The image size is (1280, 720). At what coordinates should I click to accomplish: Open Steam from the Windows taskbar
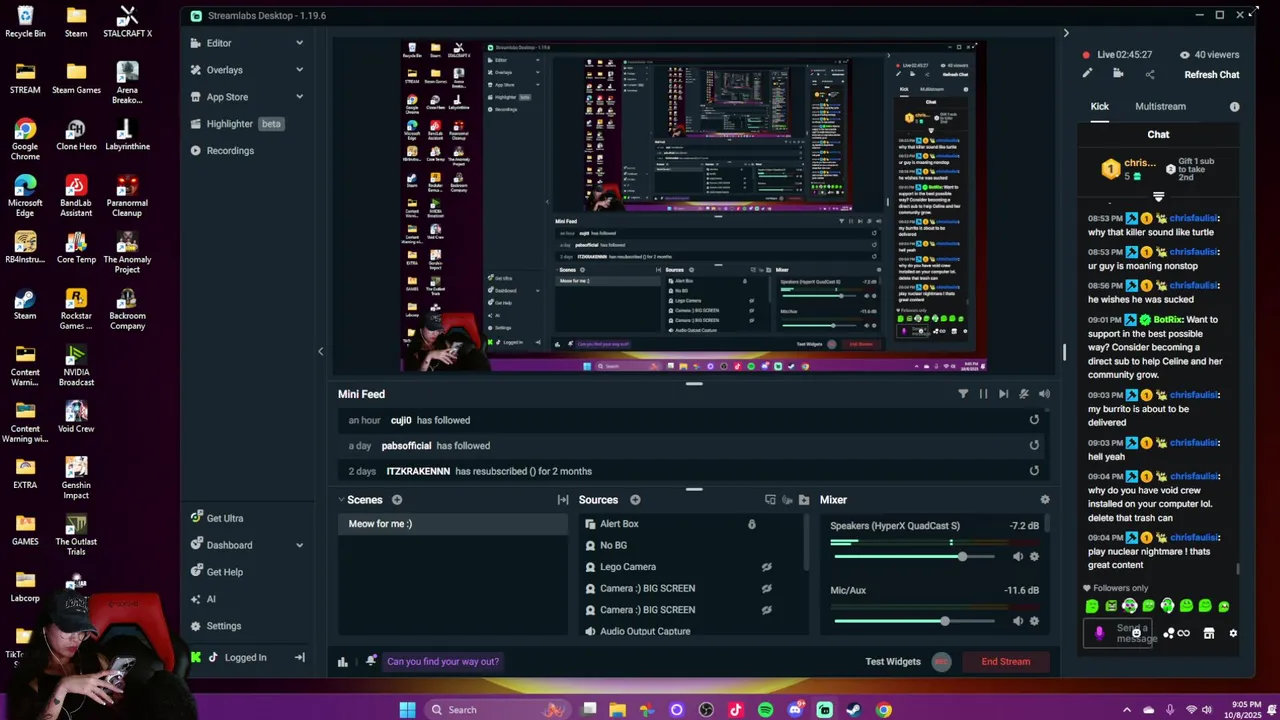[853, 710]
